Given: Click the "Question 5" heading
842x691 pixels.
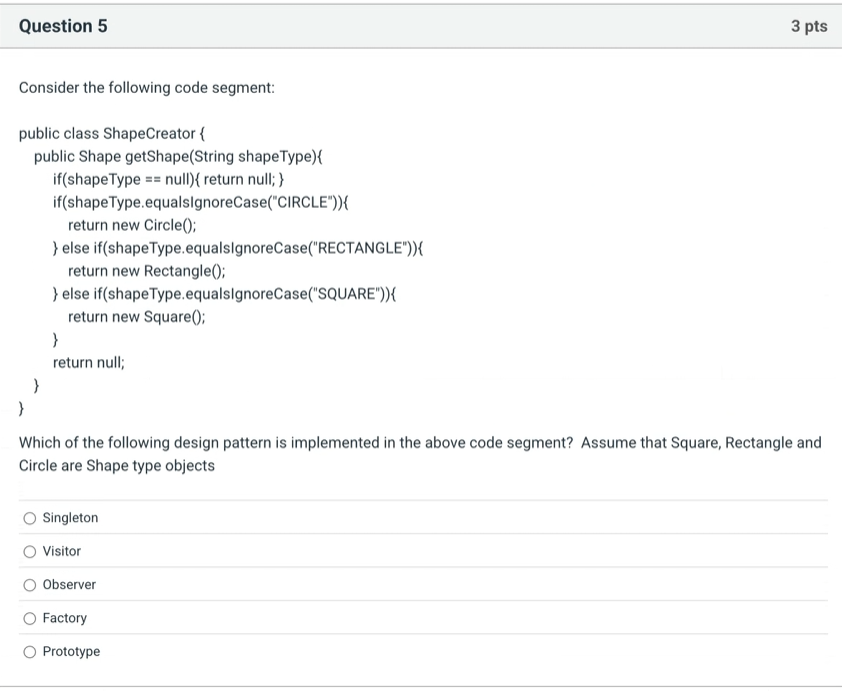Looking at the screenshot, I should [x=63, y=27].
